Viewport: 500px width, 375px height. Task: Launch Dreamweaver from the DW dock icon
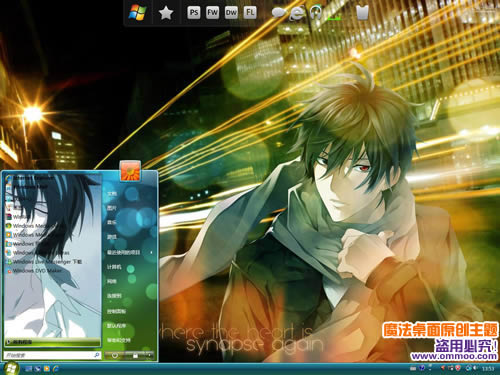tap(231, 13)
